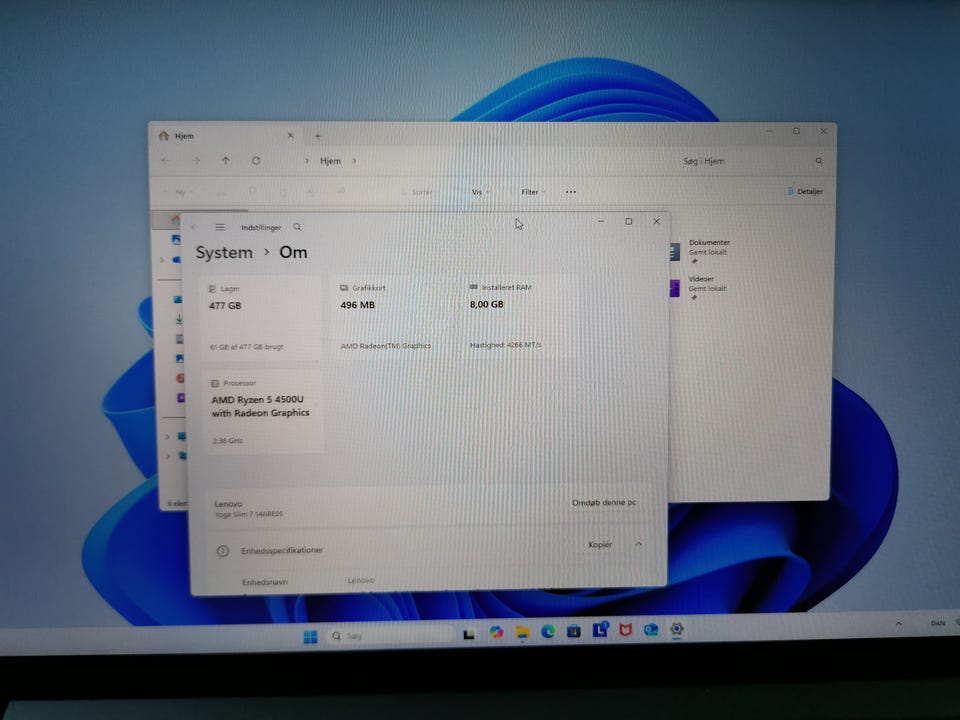Click Hastighed: 4266 MT/s text
The width and height of the screenshot is (960, 720).
point(506,345)
